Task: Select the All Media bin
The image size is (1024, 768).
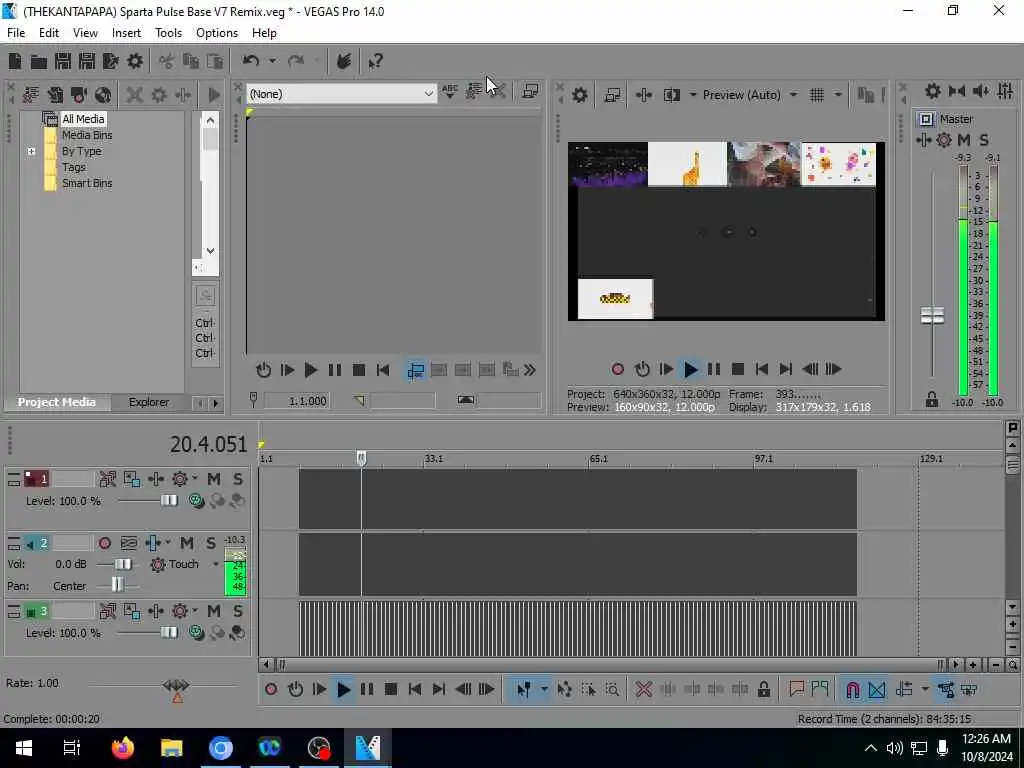Action: coord(83,119)
